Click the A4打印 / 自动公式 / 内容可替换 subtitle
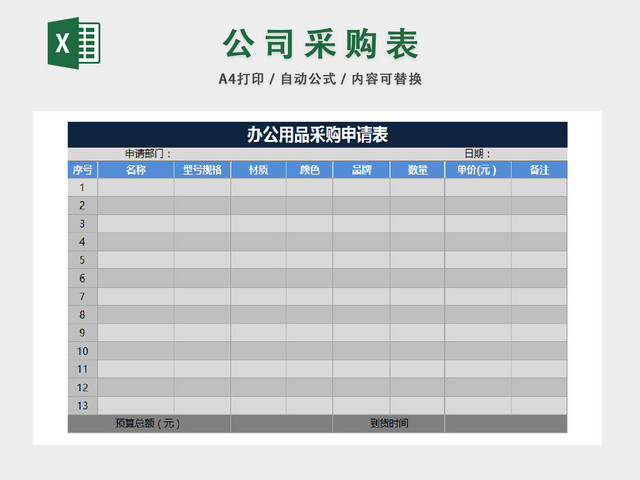640x480 pixels. [320, 79]
